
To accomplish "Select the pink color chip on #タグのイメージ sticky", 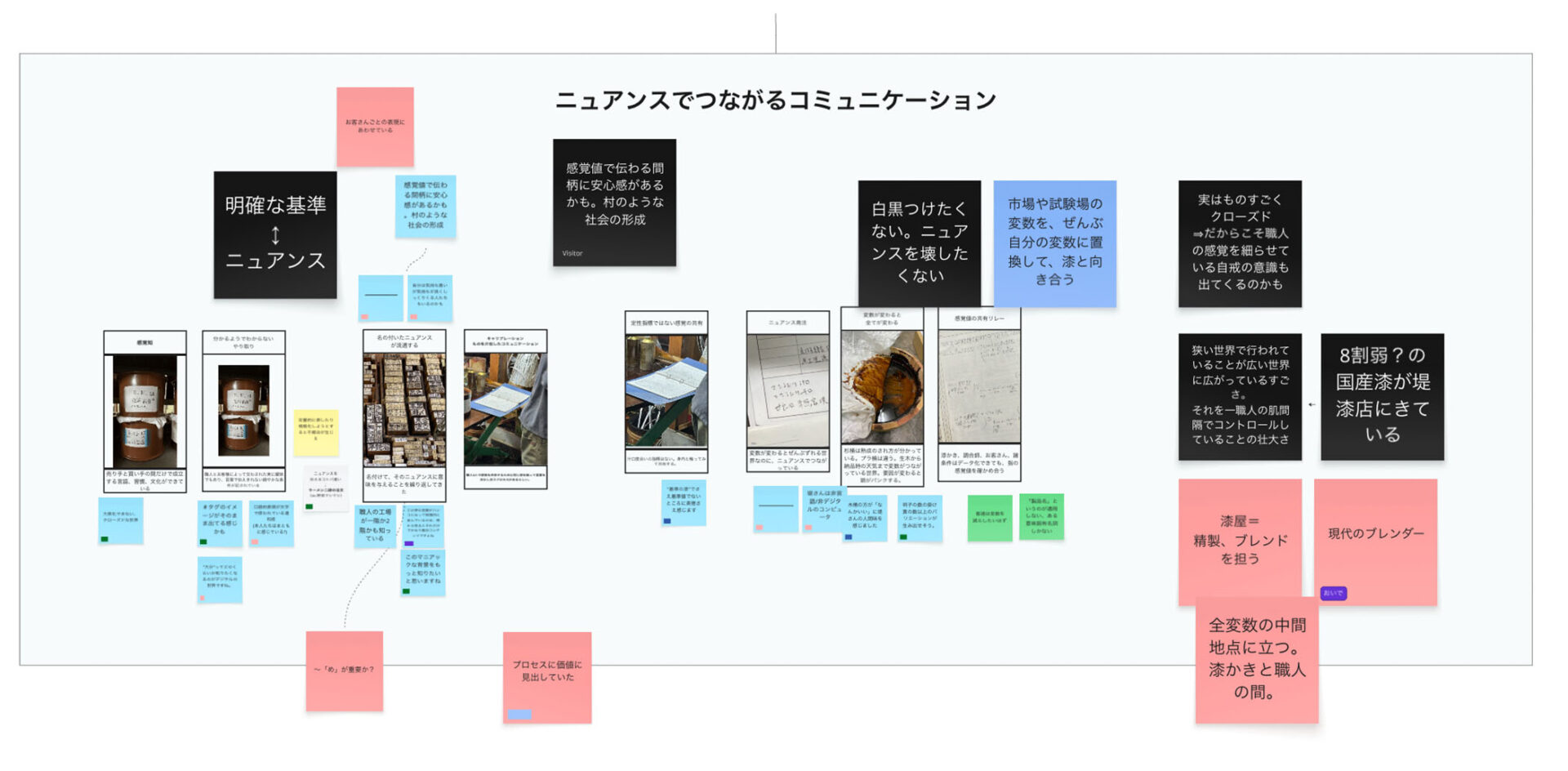I will pyautogui.click(x=203, y=541).
